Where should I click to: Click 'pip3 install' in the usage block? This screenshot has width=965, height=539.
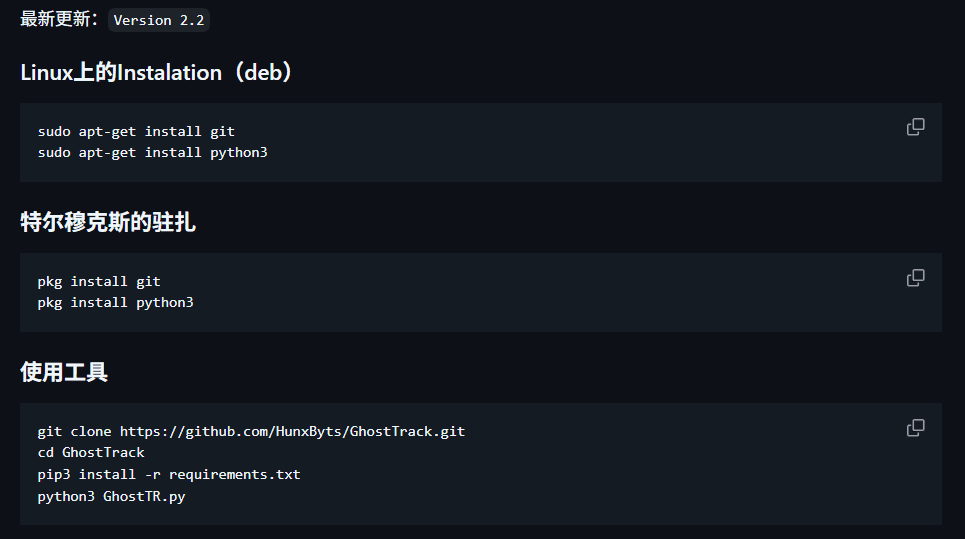(87, 474)
